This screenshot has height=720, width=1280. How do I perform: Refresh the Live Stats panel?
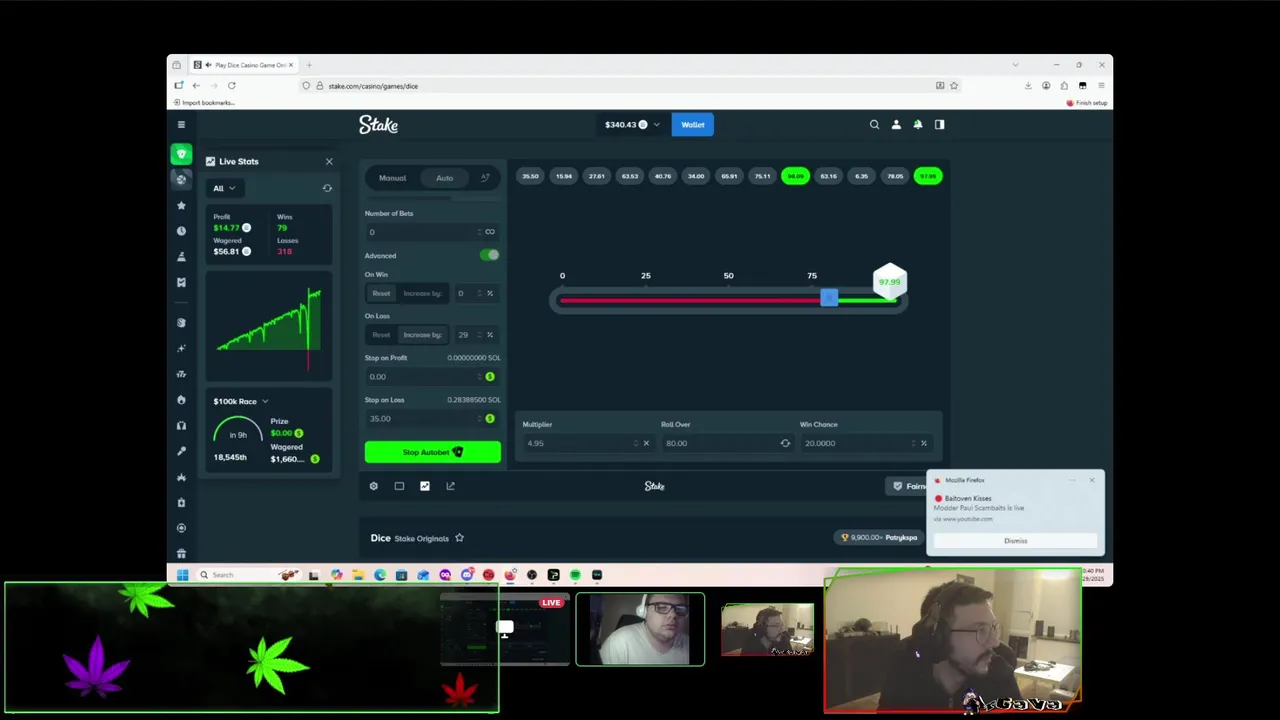pyautogui.click(x=327, y=188)
